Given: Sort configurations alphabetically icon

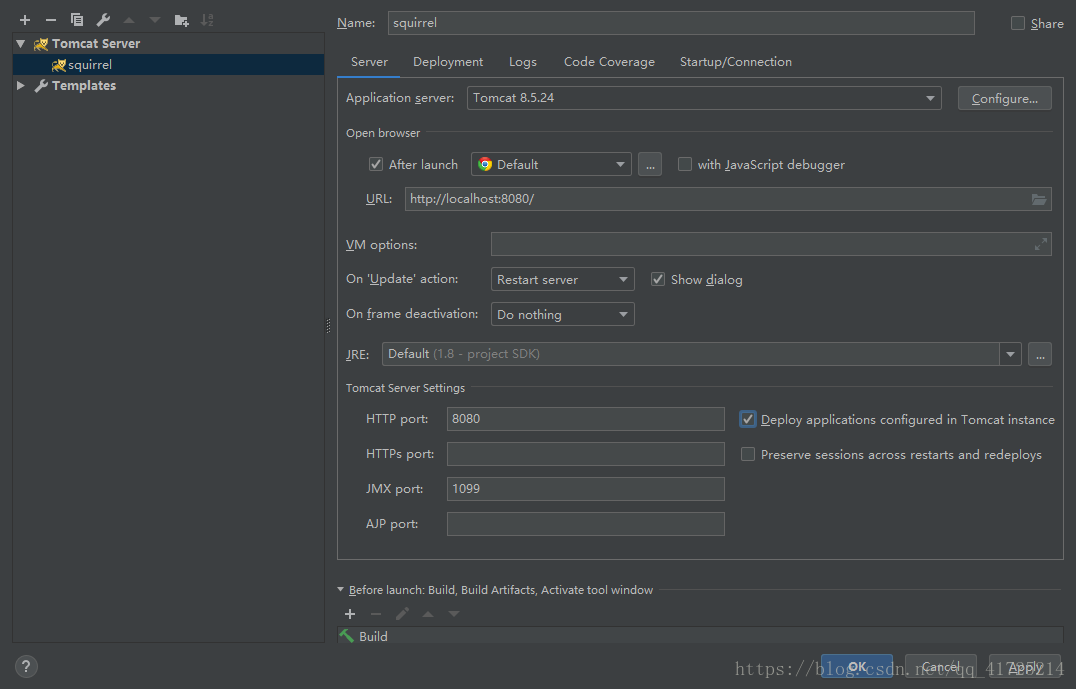Looking at the screenshot, I should coord(207,20).
